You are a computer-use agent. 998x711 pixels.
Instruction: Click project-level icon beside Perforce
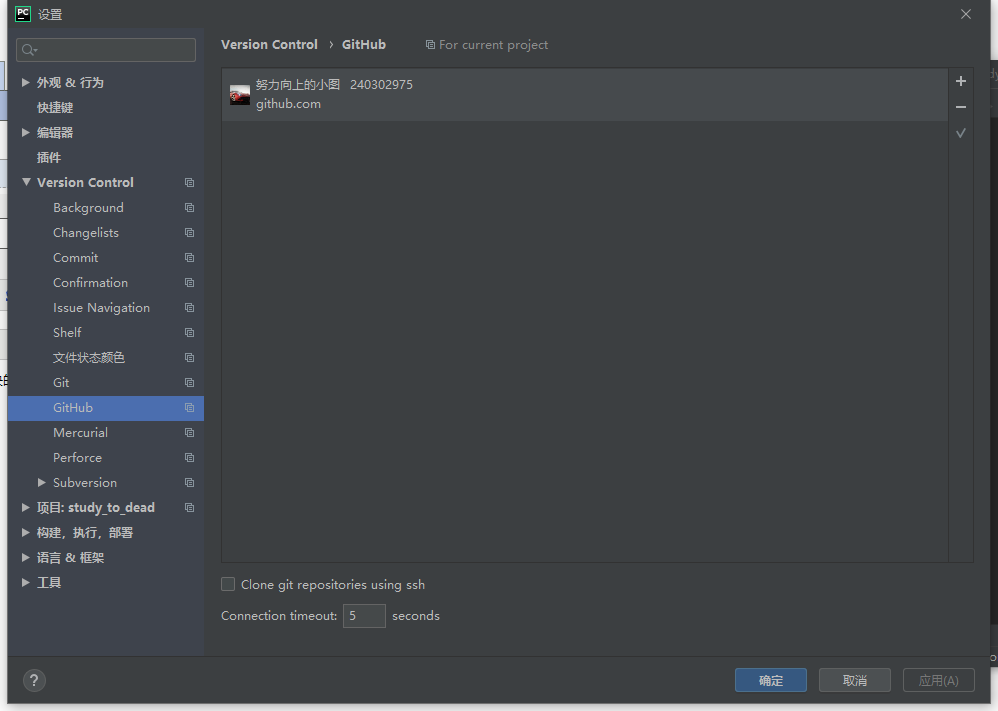click(189, 458)
